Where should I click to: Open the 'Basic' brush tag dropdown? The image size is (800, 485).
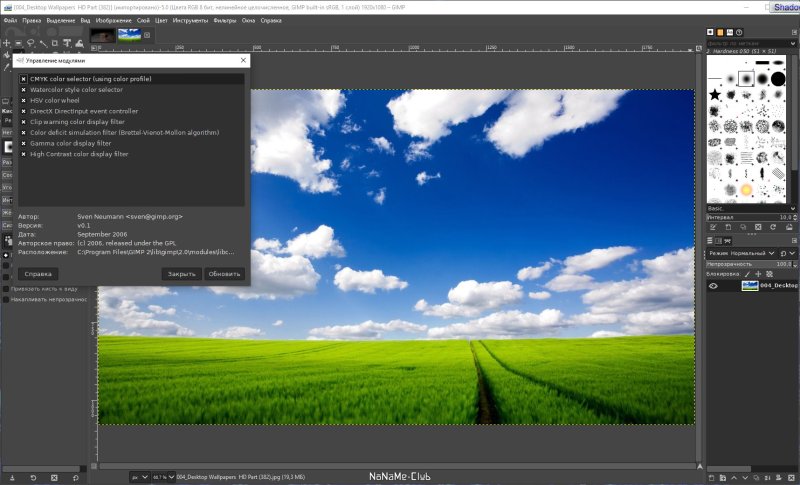[x=792, y=209]
